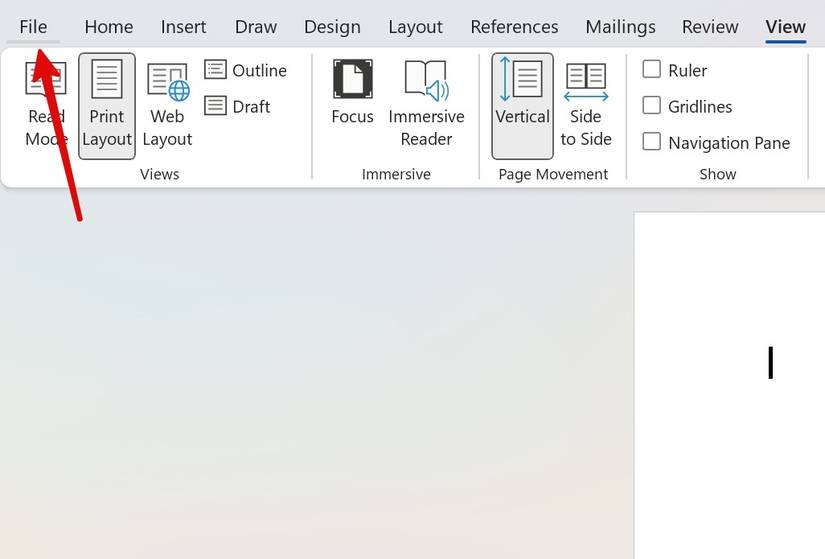Switch to the References tab
The image size is (825, 559).
tap(514, 27)
